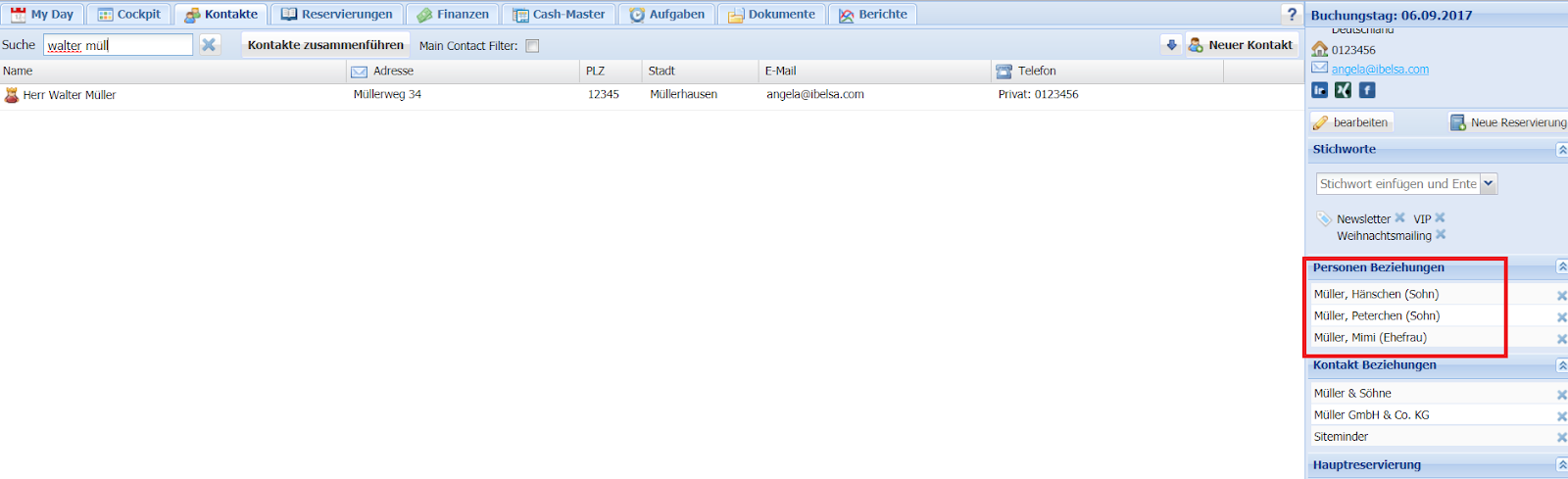Open the Facebook profile icon
1568x479 pixels.
pos(1367,90)
